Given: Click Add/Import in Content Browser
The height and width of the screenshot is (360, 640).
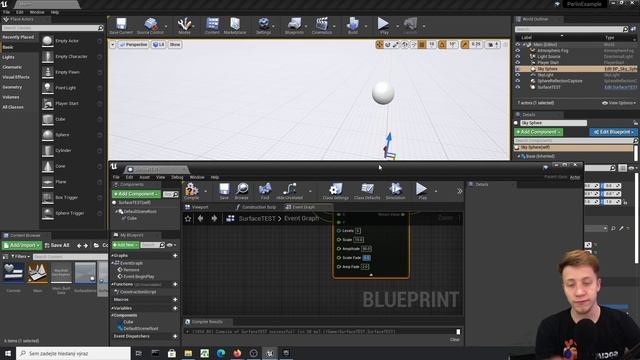Looking at the screenshot, I should (22, 245).
